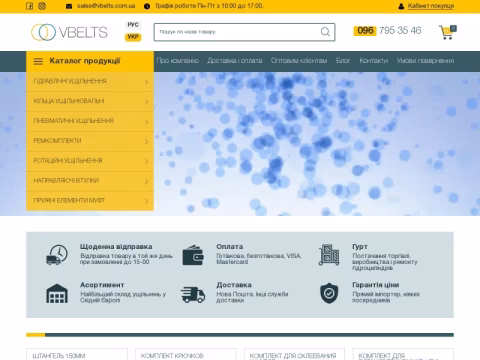
Task: Switch language to УКР
Action: click(133, 37)
